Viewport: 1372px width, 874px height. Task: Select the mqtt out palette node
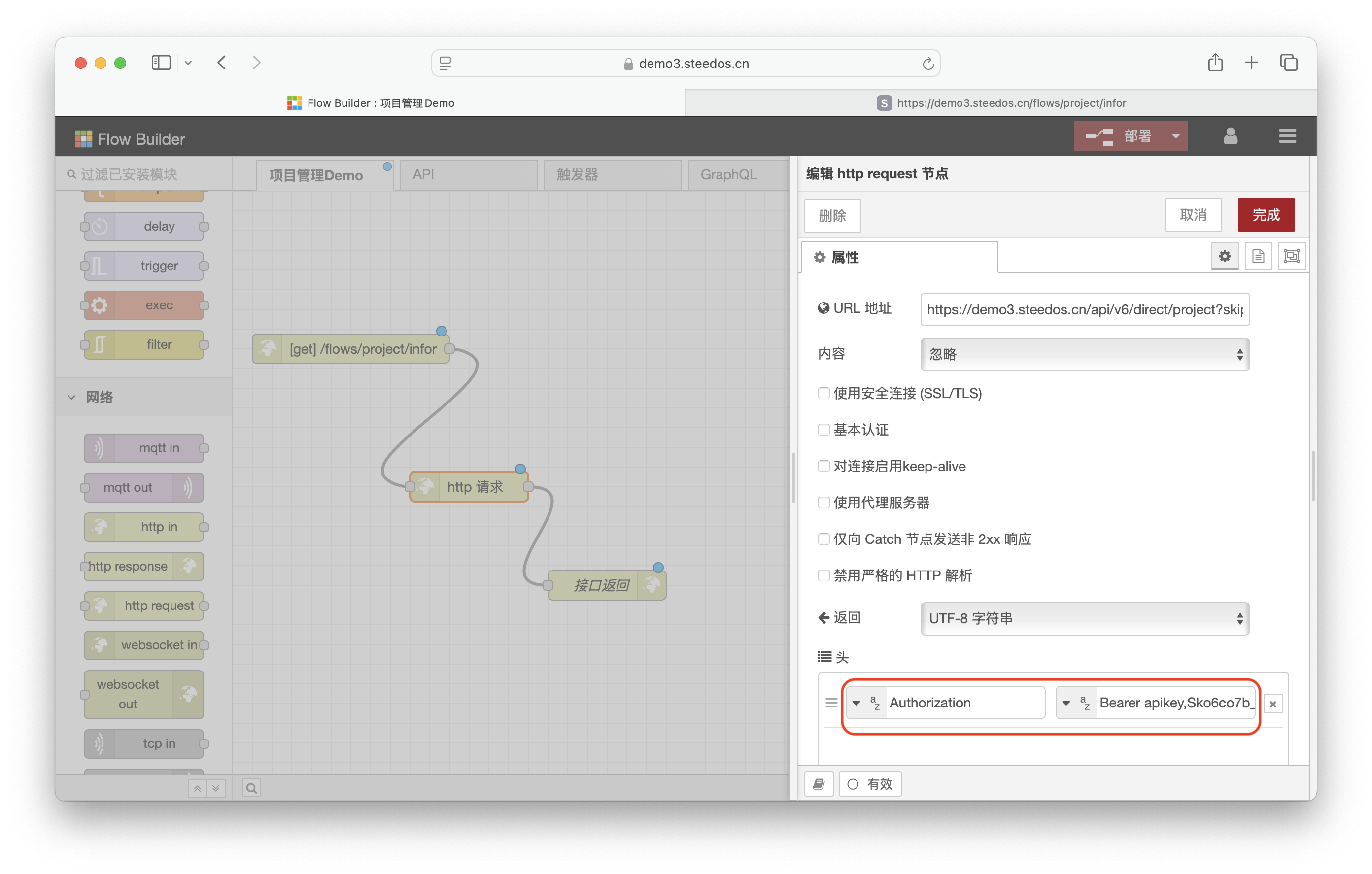pos(143,487)
